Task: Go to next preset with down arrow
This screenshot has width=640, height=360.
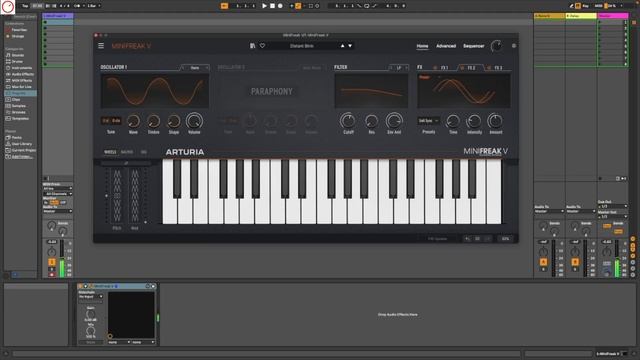Action: tap(350, 46)
